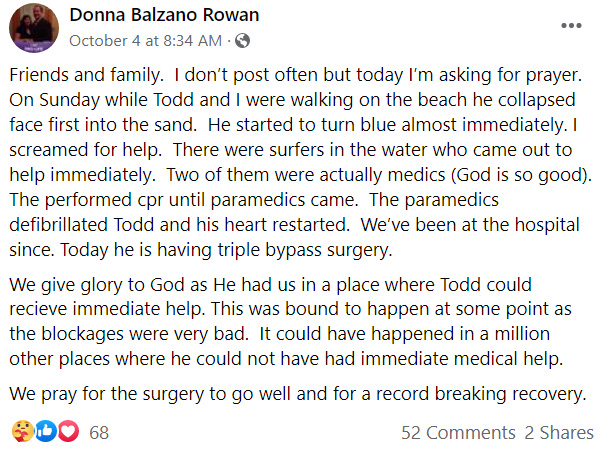The image size is (606, 453).
Task: Click the October 4 at 8:34 AM timestamp
Action: (145, 41)
